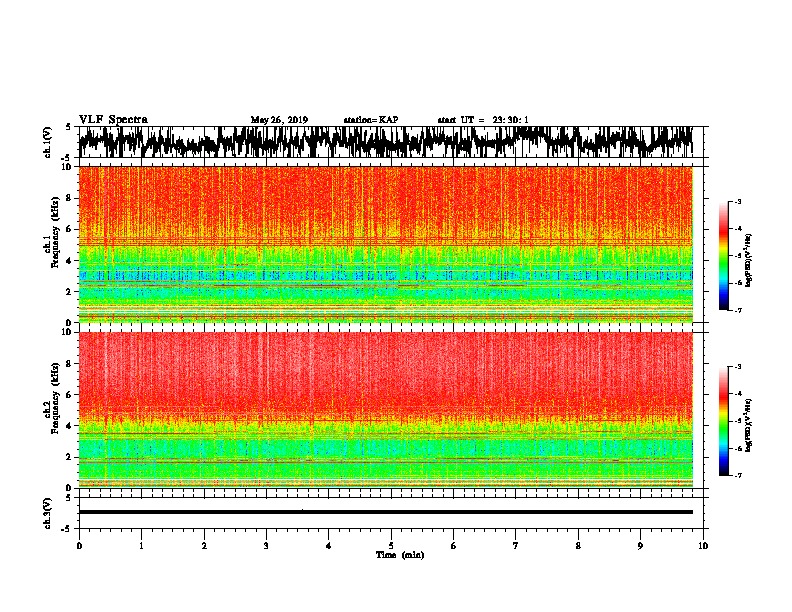Screen dimensions: 792x612
Task: Select the date text "May 26, 2019"
Action: [x=279, y=120]
